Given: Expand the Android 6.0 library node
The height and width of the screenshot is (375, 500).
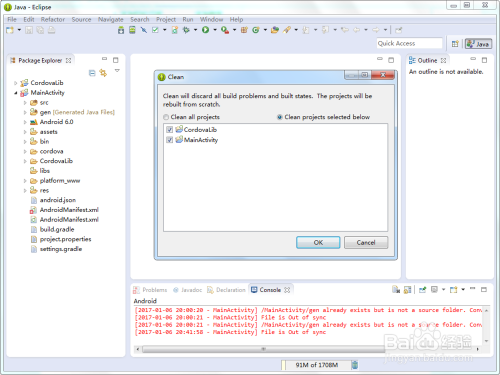Looking at the screenshot, I should coord(25,122).
